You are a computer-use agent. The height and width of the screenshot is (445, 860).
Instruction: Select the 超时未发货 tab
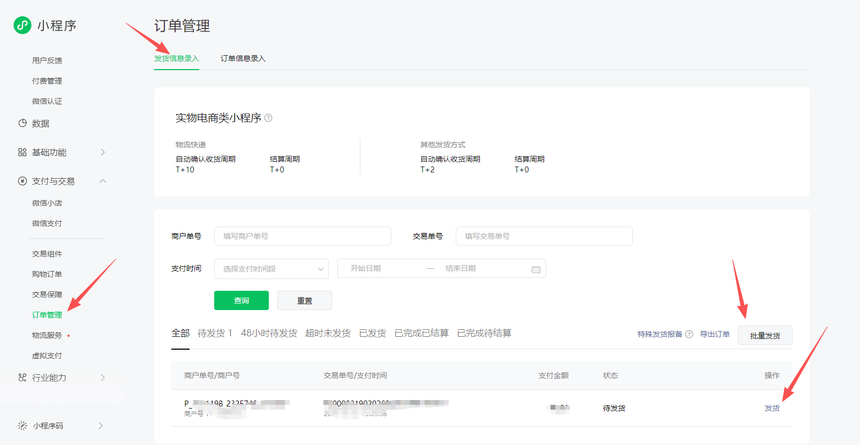pyautogui.click(x=328, y=333)
